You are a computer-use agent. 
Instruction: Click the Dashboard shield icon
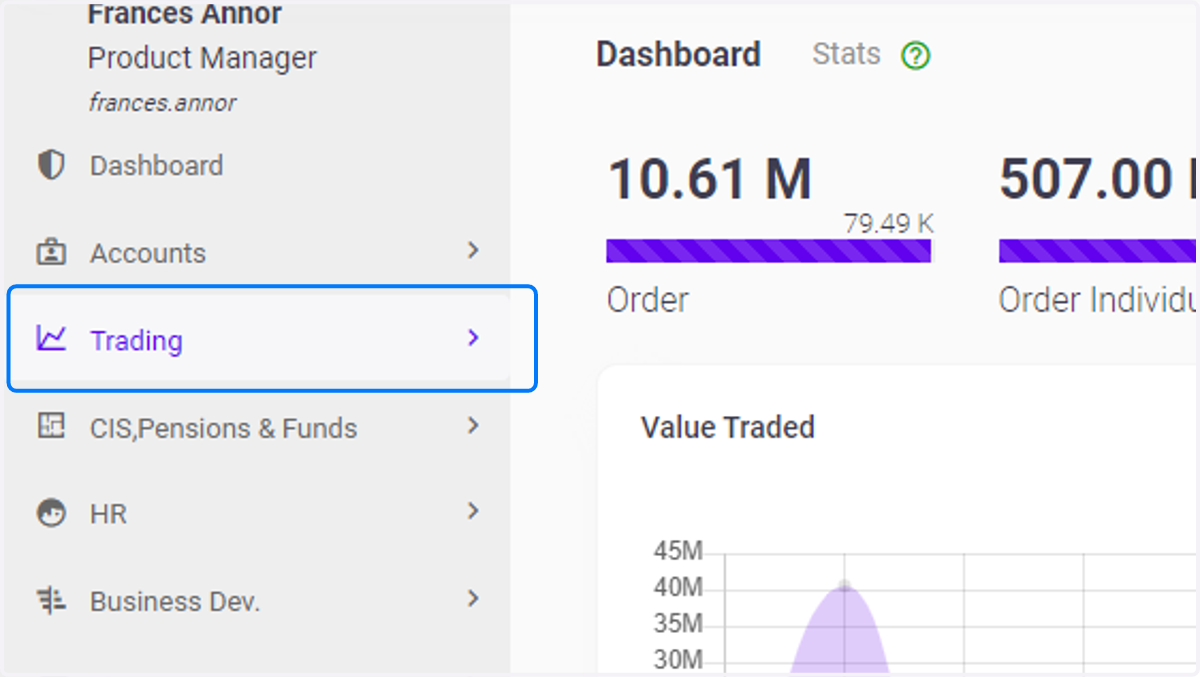pyautogui.click(x=50, y=165)
